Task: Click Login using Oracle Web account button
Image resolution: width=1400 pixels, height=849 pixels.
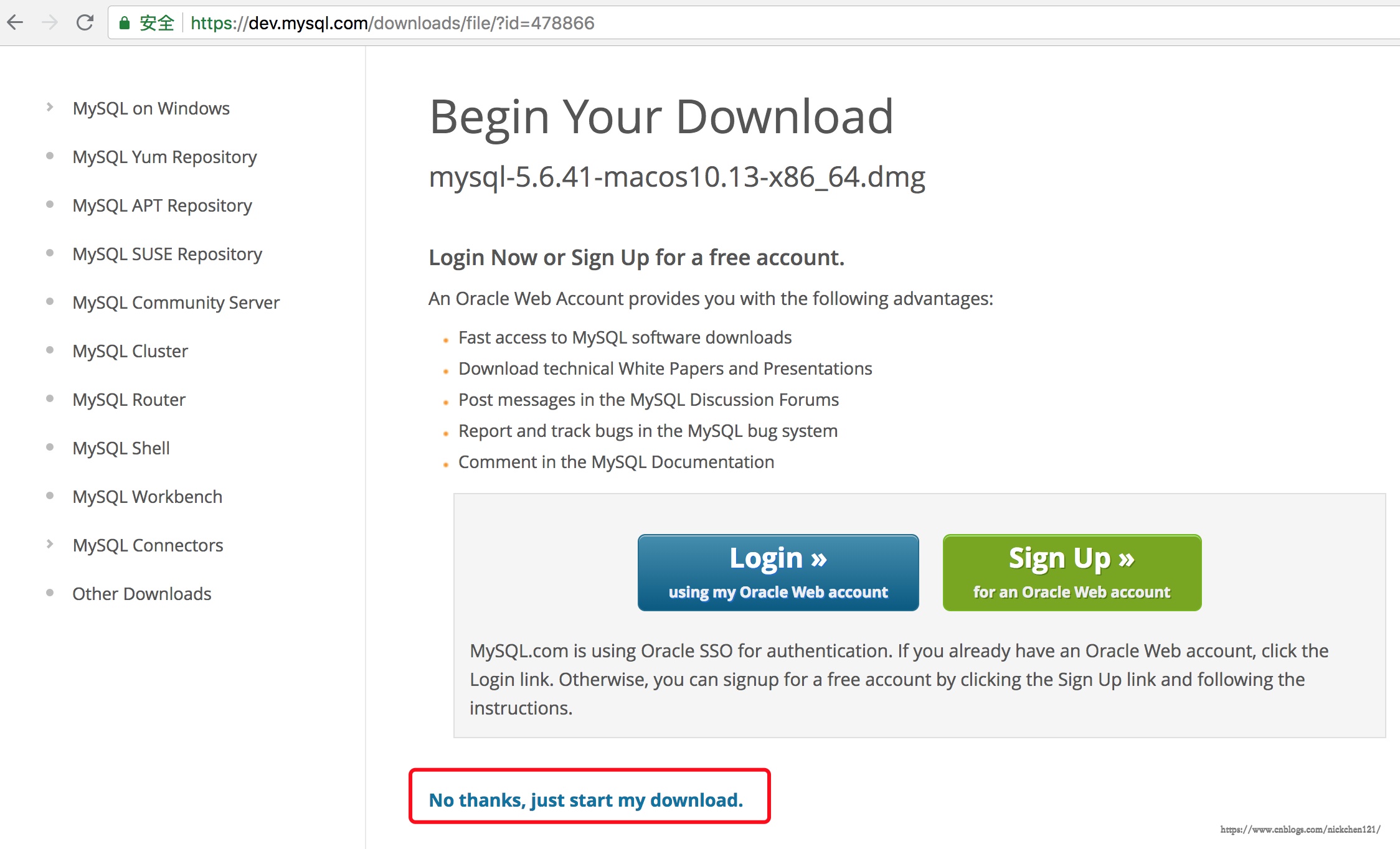Action: point(778,572)
